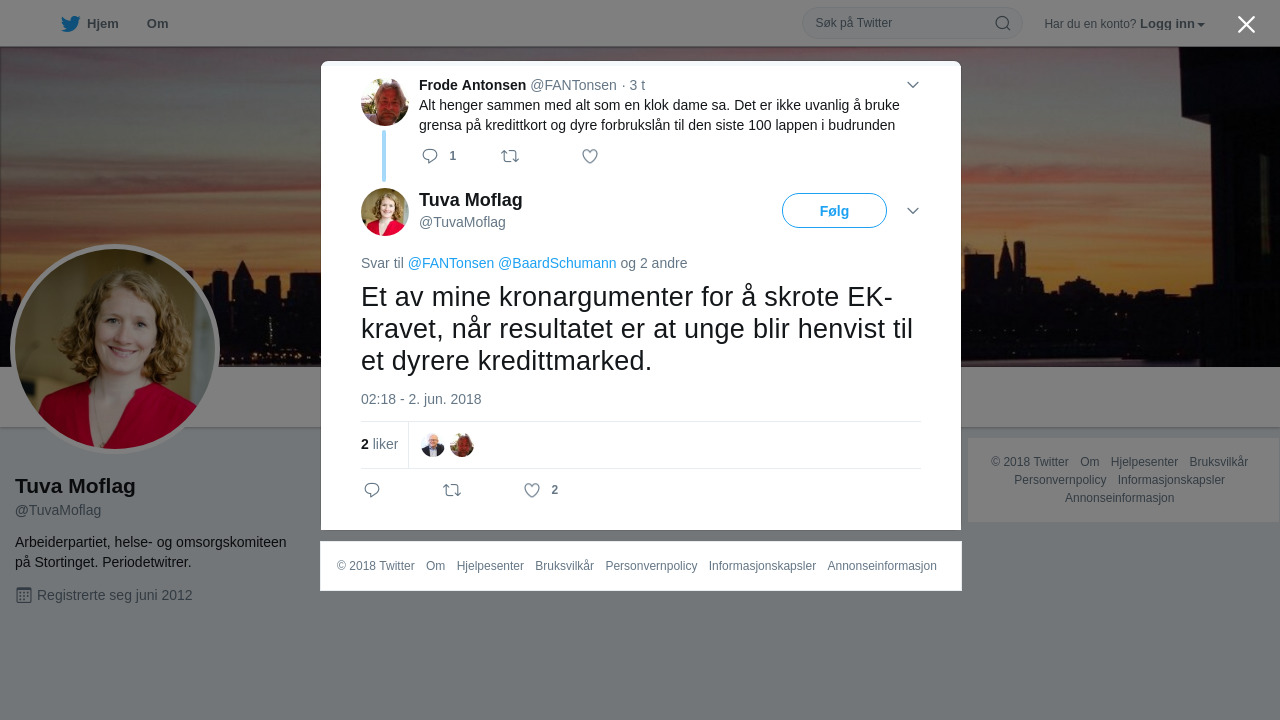Click reply icon under Tuva Moflag's tweet
The height and width of the screenshot is (720, 1280).
[x=372, y=490]
